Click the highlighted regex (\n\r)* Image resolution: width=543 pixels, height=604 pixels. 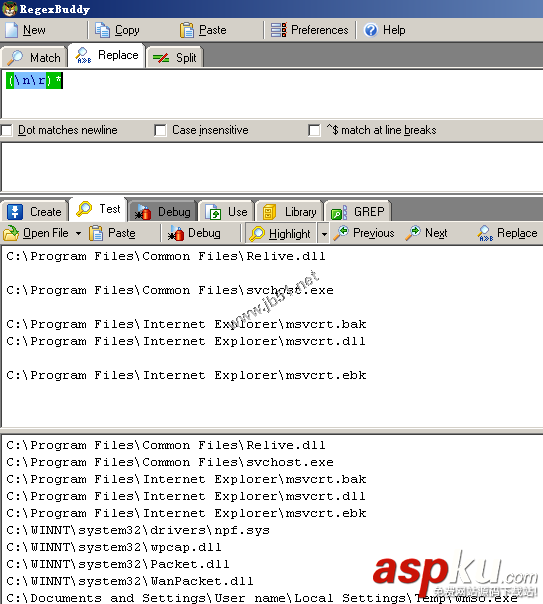pos(34,81)
